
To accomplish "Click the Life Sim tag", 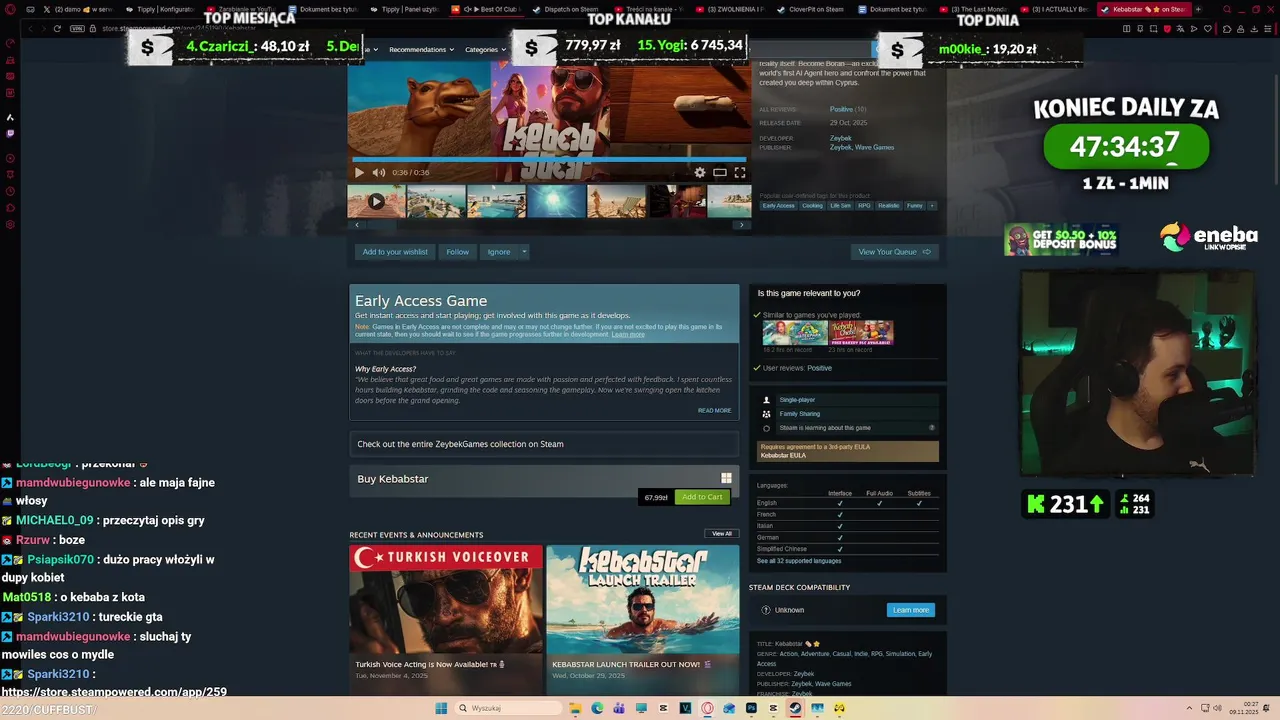I will pos(840,206).
